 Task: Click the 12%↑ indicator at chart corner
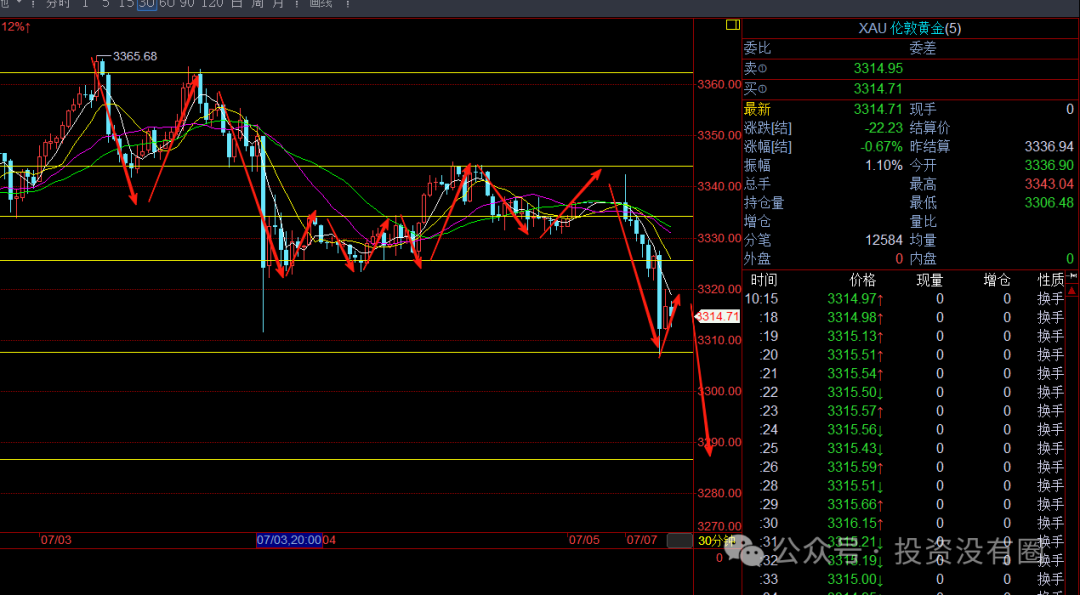pos(15,27)
